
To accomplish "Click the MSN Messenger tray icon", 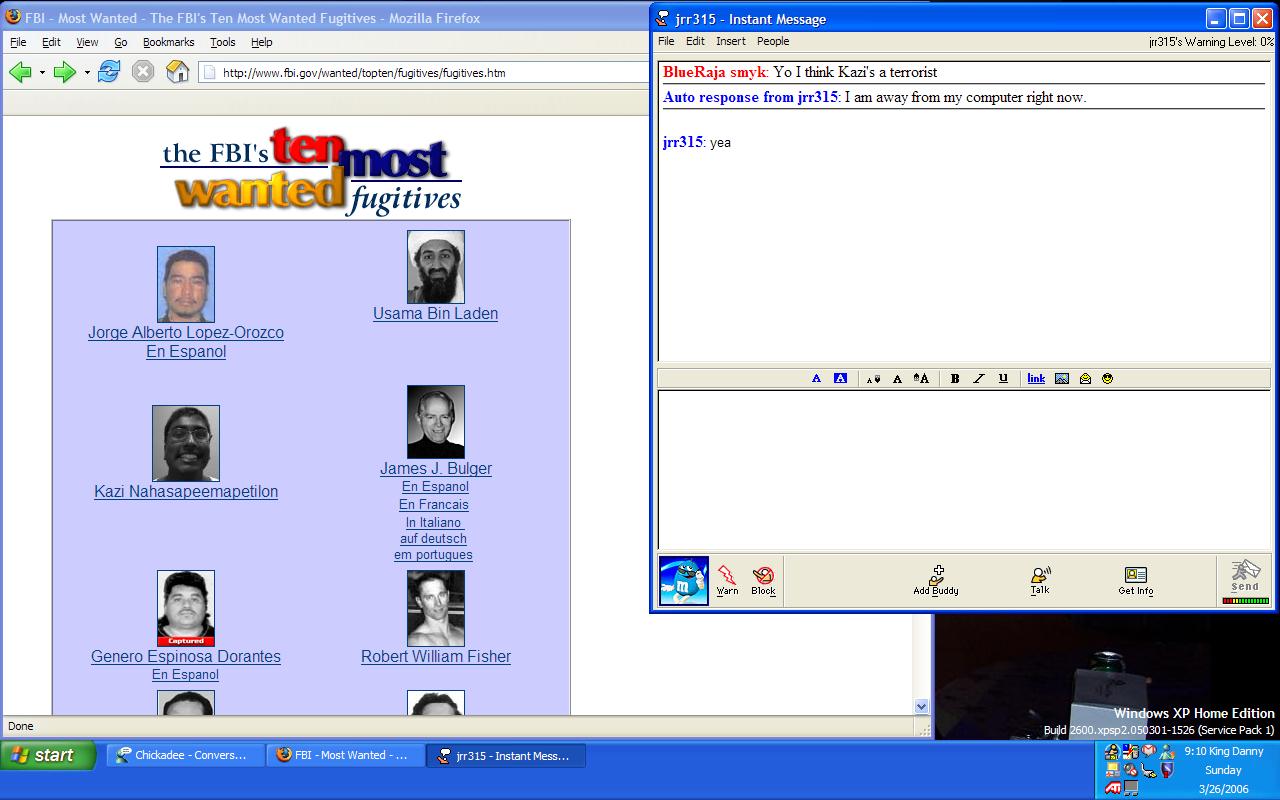I will tap(1167, 752).
